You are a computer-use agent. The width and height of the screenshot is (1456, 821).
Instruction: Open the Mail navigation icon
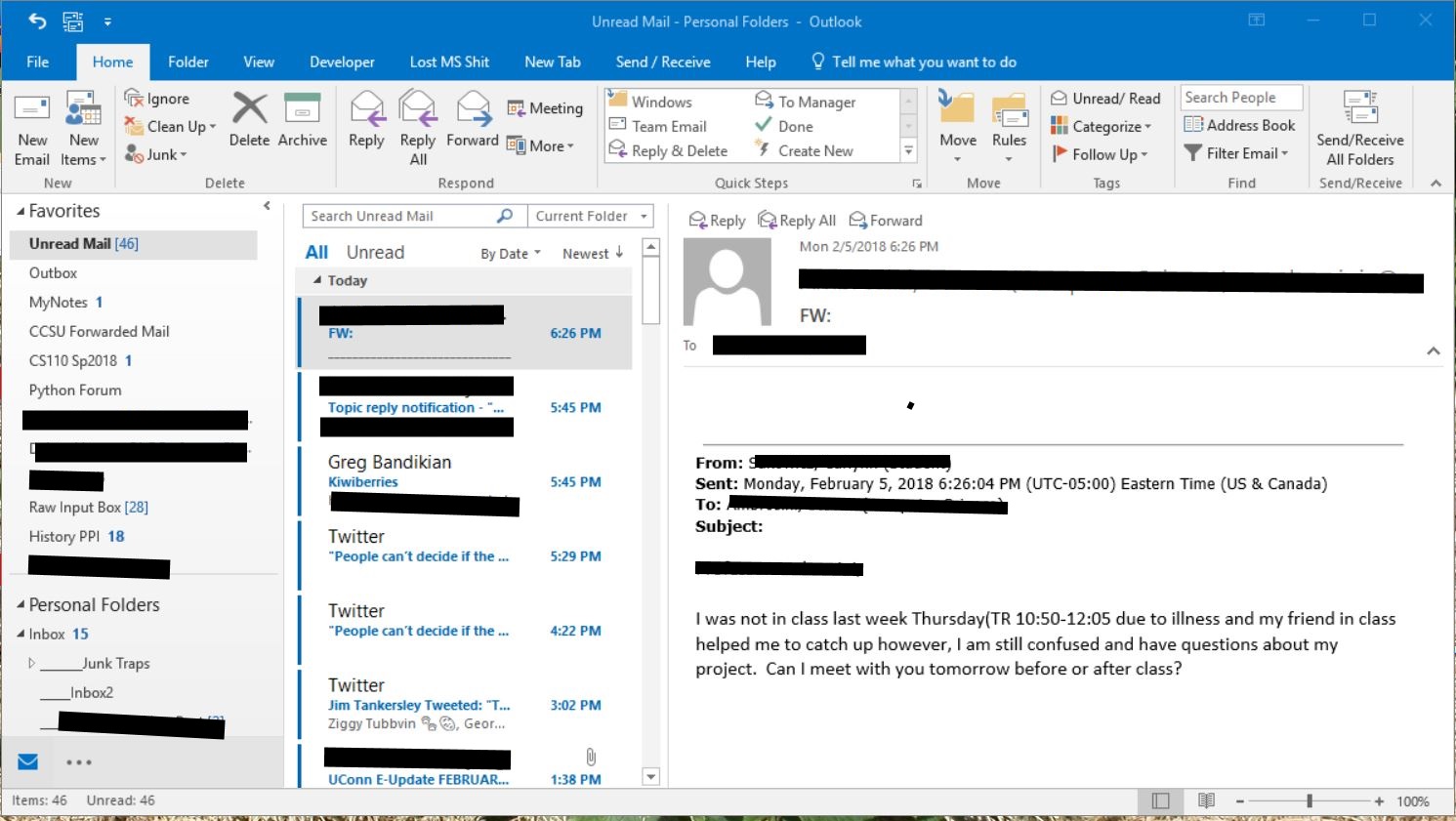(28, 762)
